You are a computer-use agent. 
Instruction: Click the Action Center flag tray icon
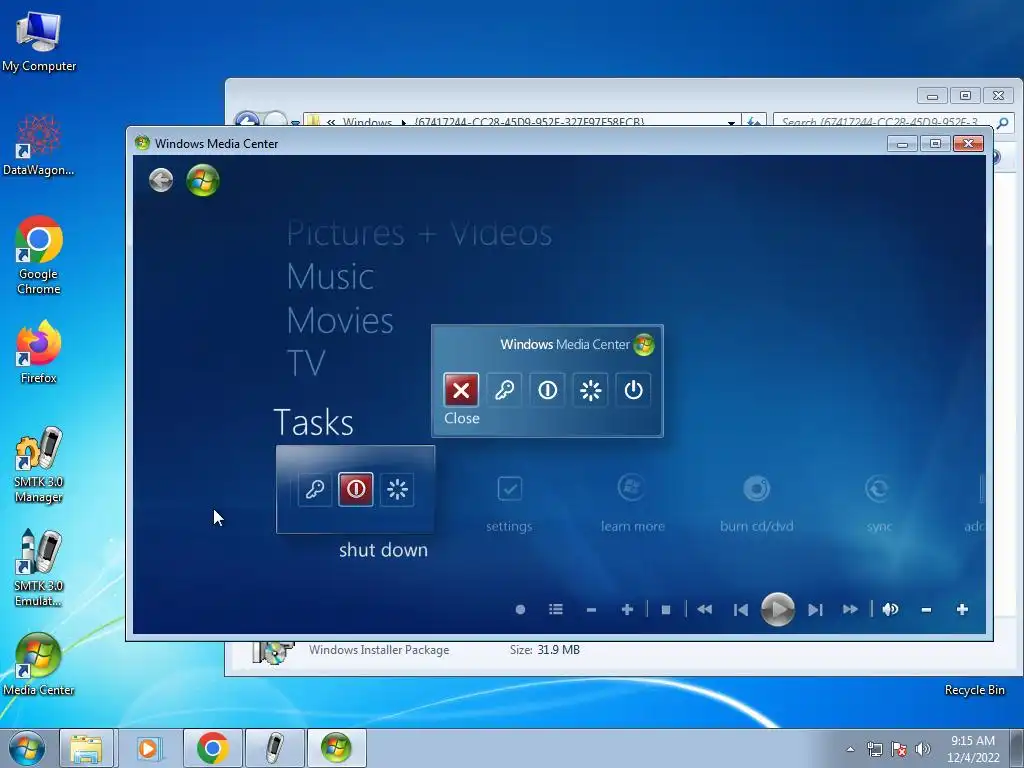click(899, 749)
